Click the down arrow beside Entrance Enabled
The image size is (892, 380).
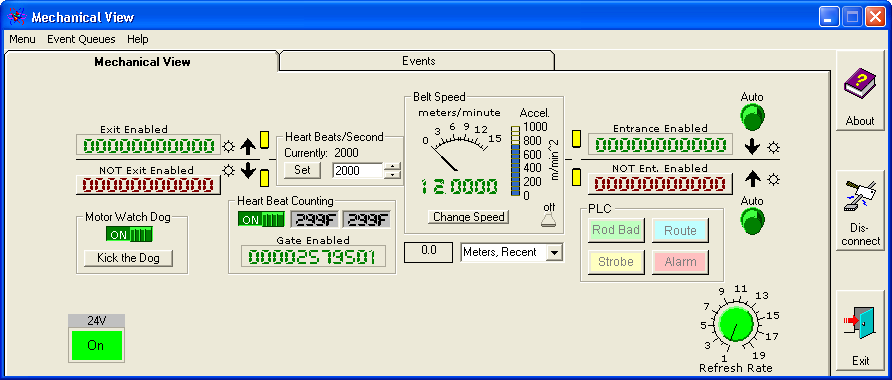coord(752,147)
